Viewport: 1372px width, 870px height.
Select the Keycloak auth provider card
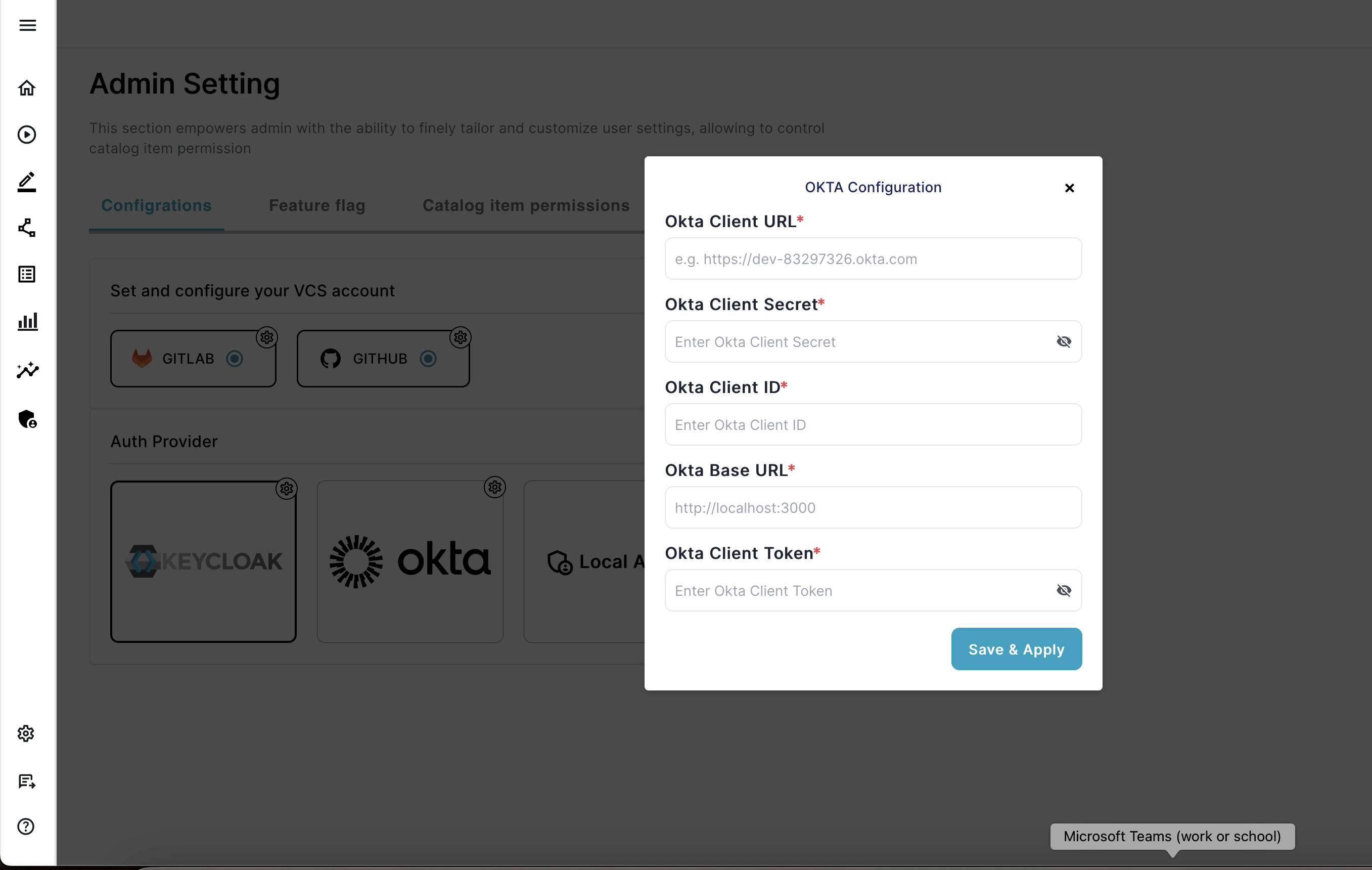203,561
